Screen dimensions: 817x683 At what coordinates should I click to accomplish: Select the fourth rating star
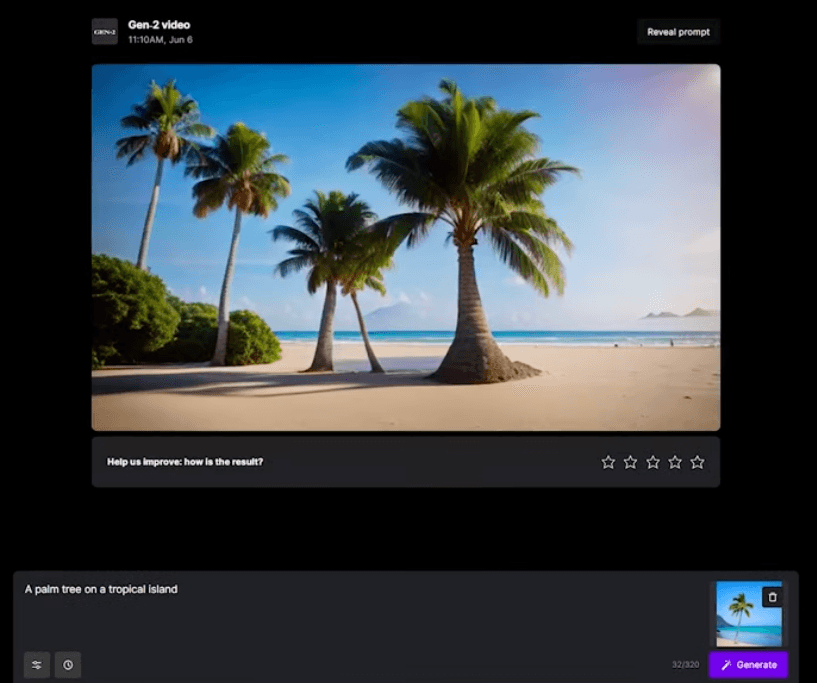tap(675, 462)
